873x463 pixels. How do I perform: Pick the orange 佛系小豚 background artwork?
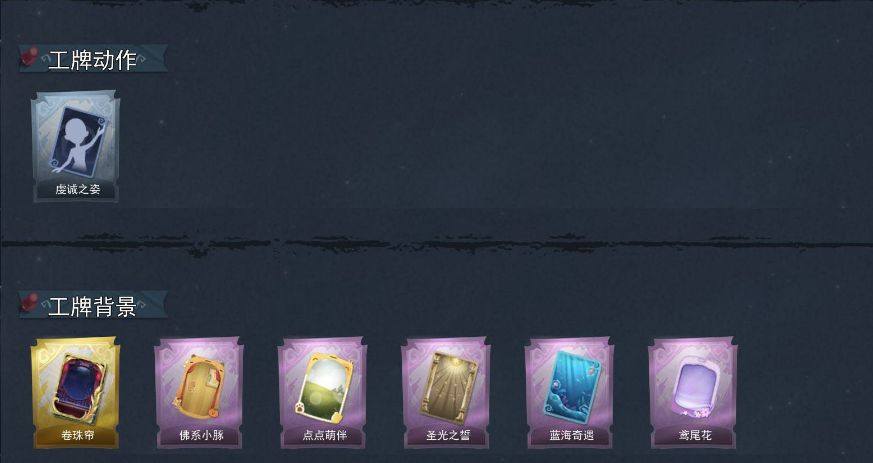coord(199,387)
